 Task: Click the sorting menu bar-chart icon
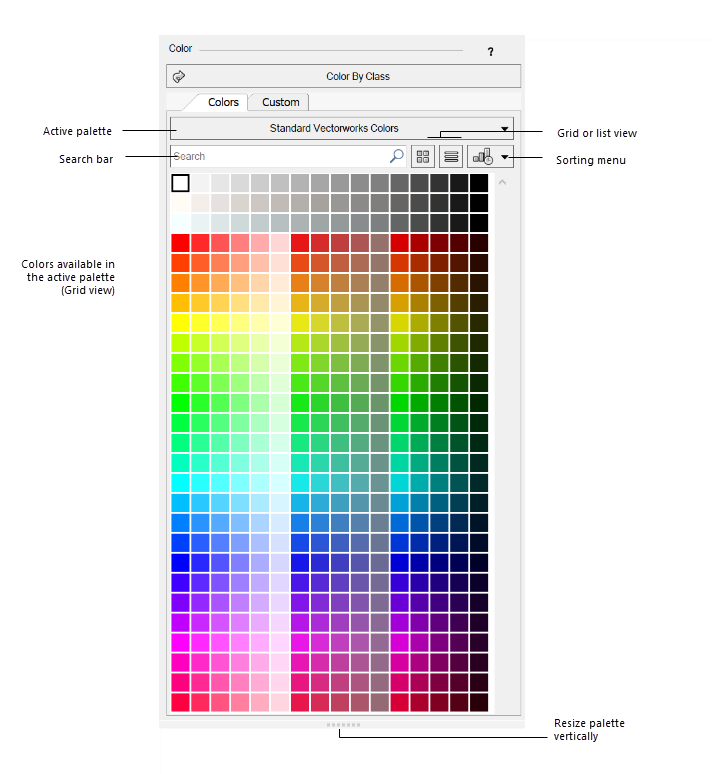[482, 156]
